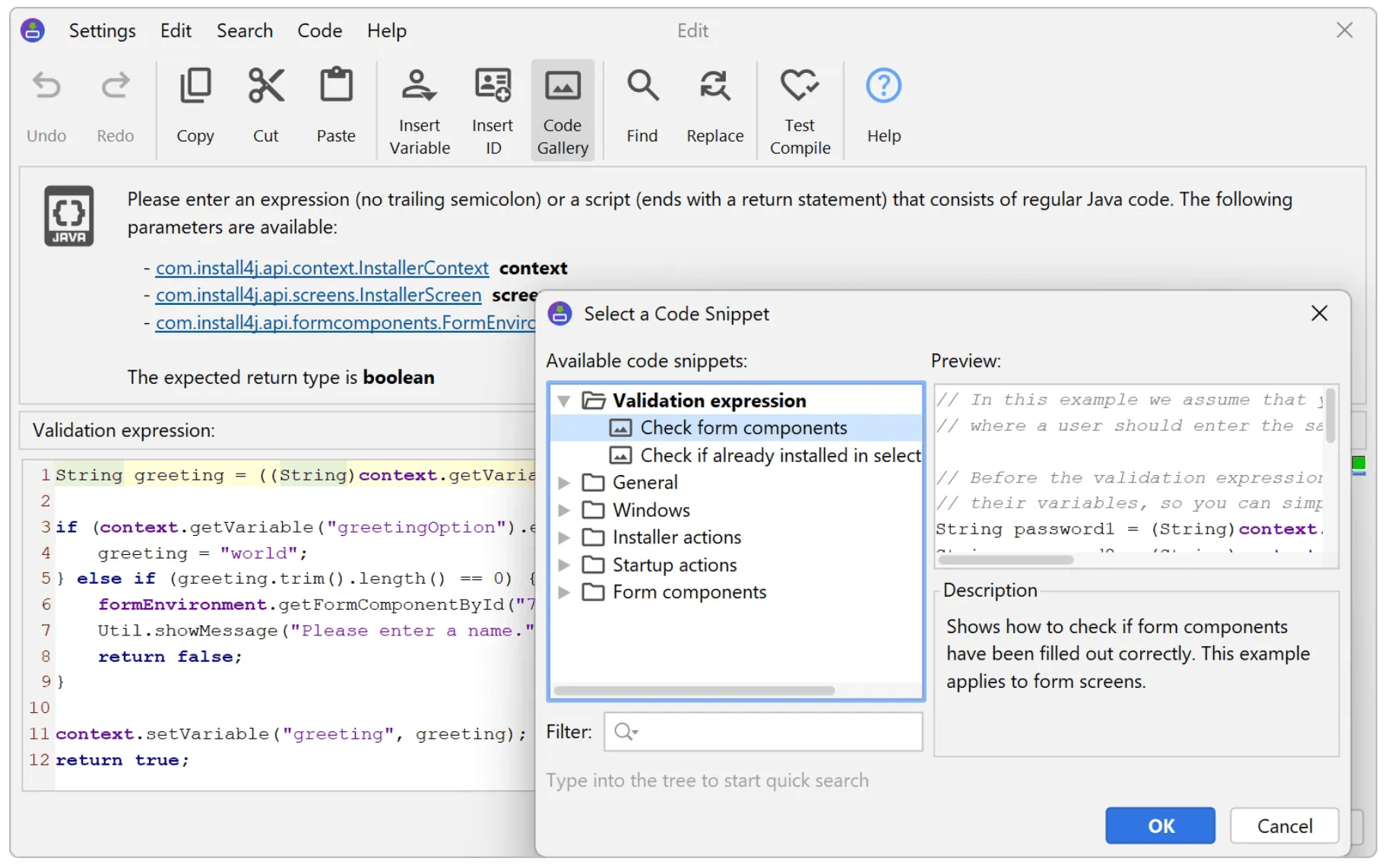Click green status indicator beside code editor

(x=1359, y=463)
